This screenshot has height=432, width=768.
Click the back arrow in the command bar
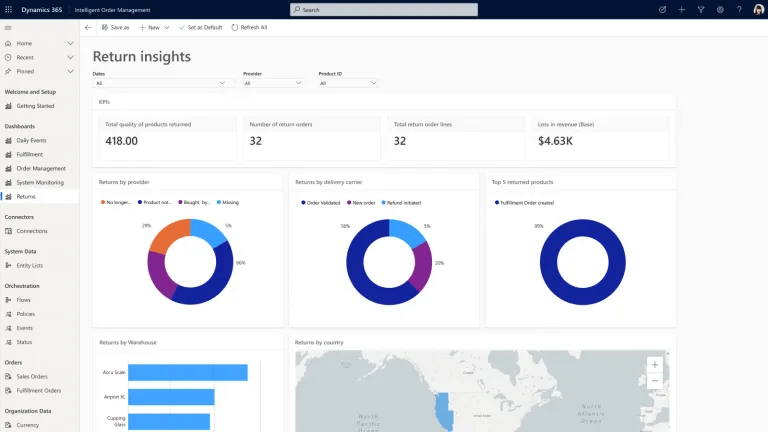click(x=88, y=27)
